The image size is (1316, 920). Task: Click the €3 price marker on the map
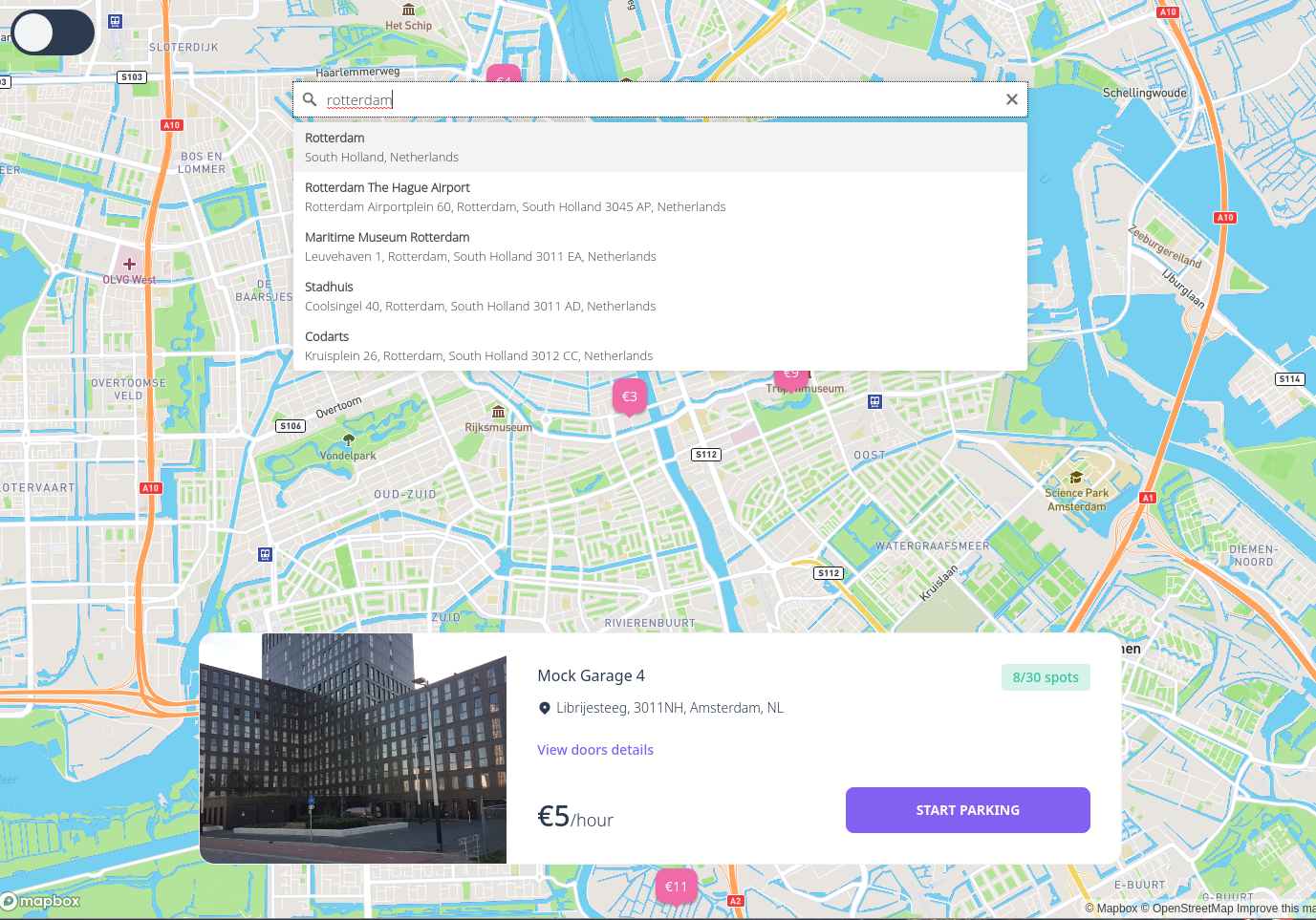pos(629,396)
